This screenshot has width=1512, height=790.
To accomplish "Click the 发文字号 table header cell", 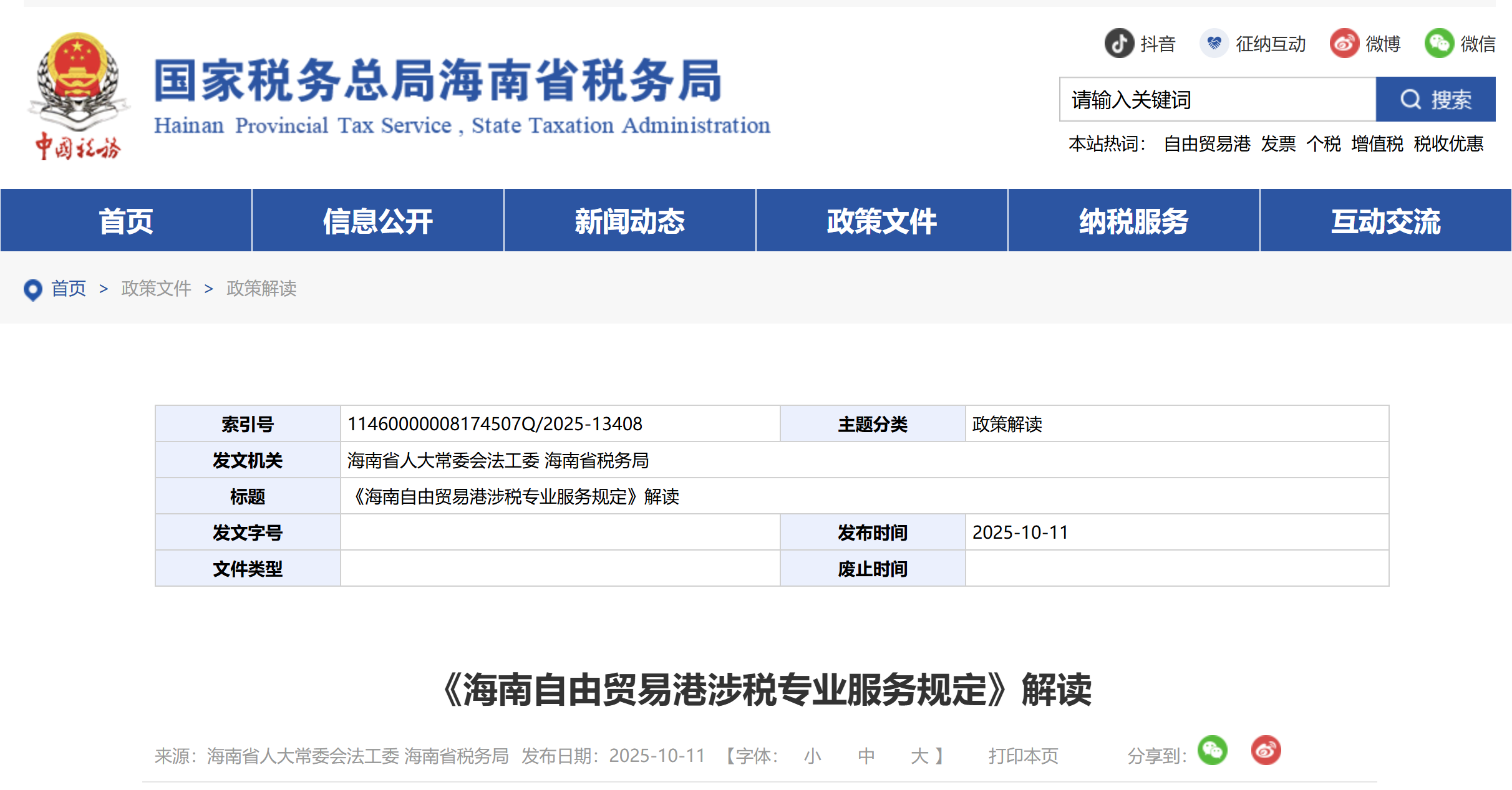I will coord(248,532).
